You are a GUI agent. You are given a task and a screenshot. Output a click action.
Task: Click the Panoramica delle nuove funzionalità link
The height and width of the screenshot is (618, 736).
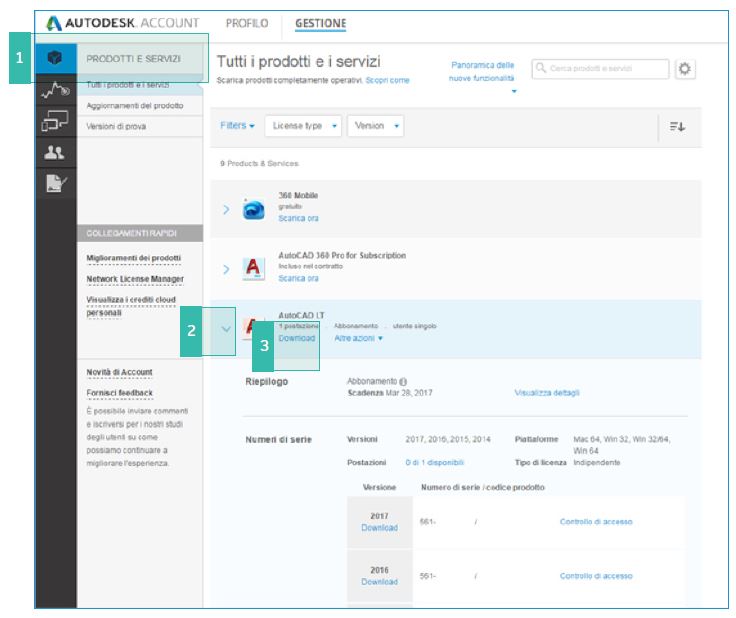coord(482,71)
